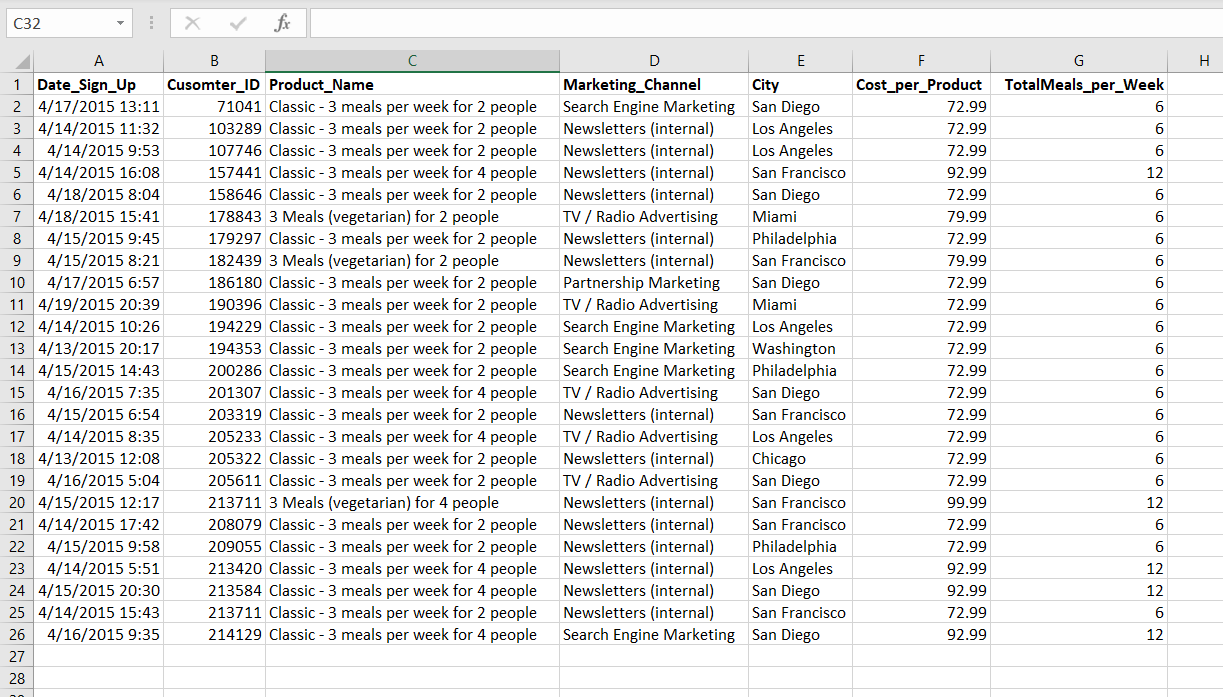Image resolution: width=1223 pixels, height=697 pixels.
Task: Click TV / Radio Advertising in row 15
Action: coord(654,393)
